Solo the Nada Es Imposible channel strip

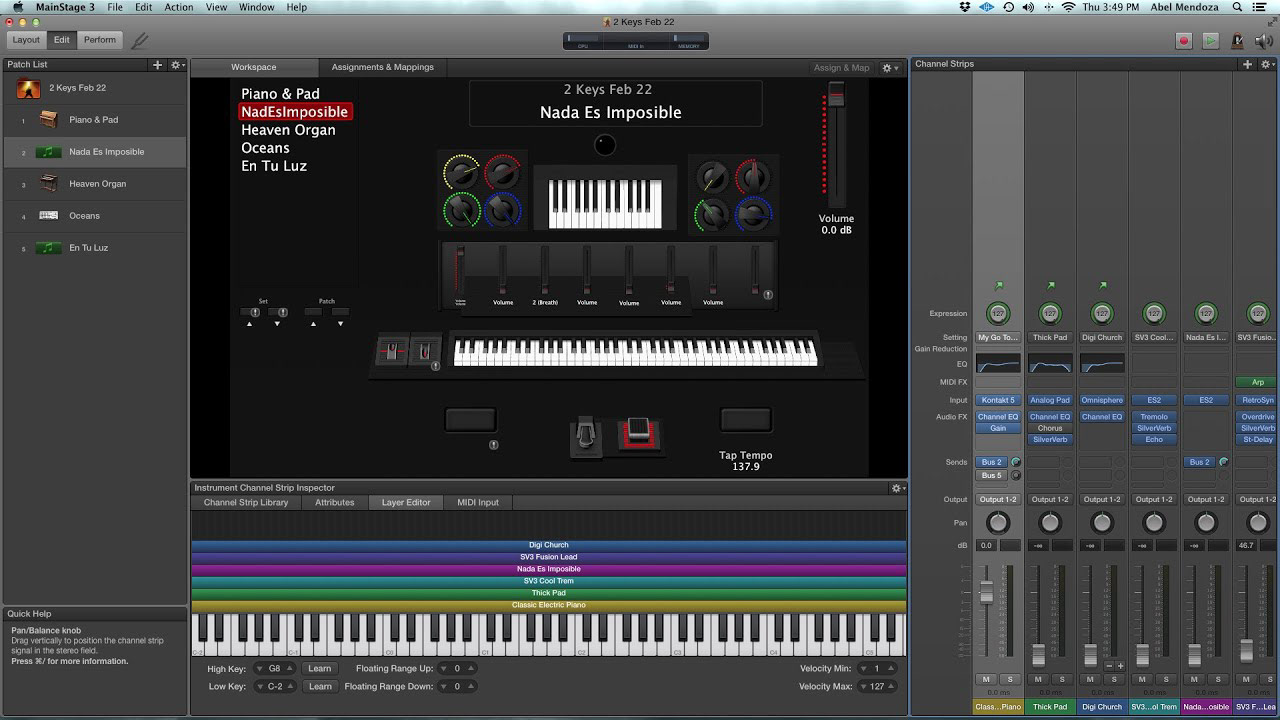click(x=1218, y=679)
